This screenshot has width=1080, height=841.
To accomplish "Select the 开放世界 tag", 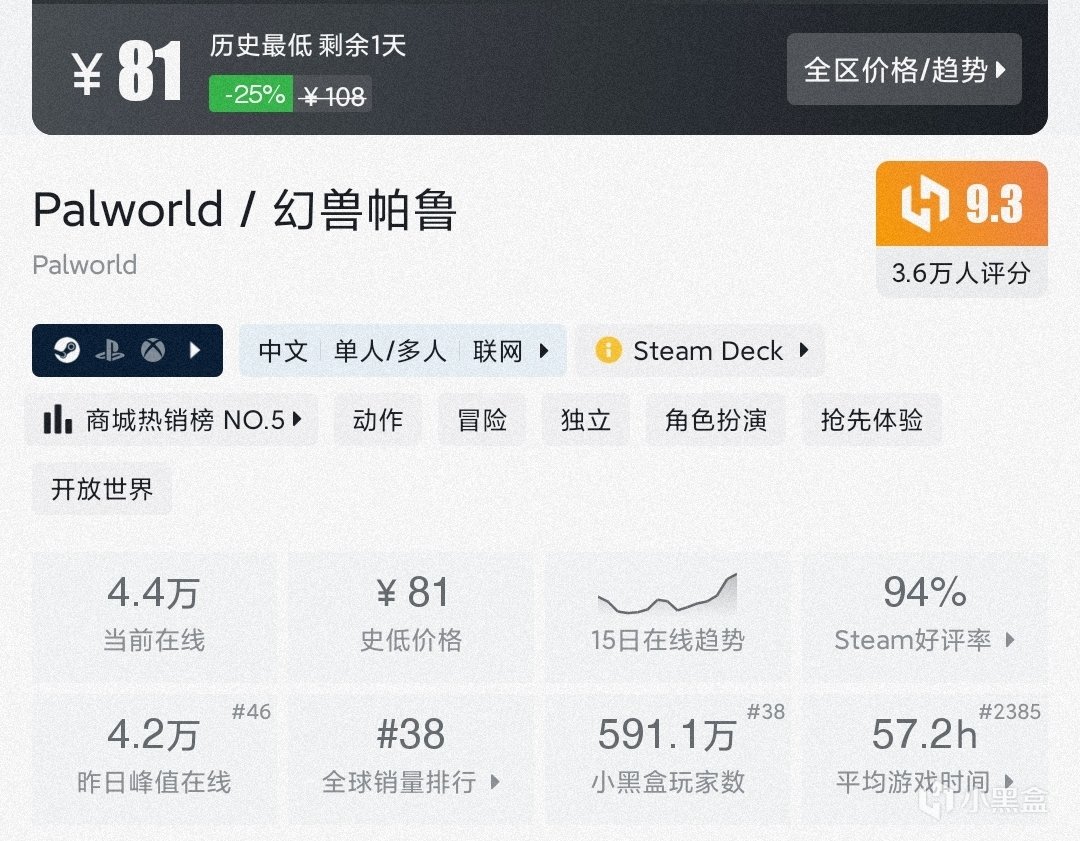I will [x=102, y=489].
